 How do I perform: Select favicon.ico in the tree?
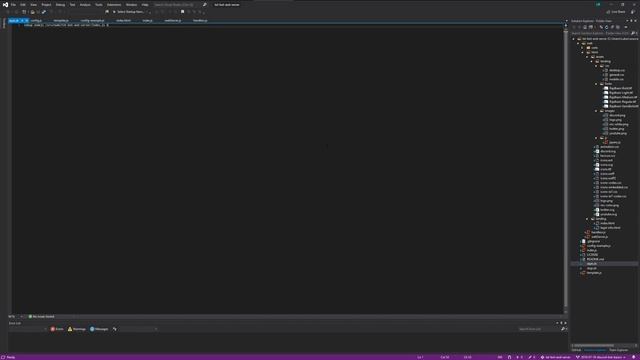607,156
